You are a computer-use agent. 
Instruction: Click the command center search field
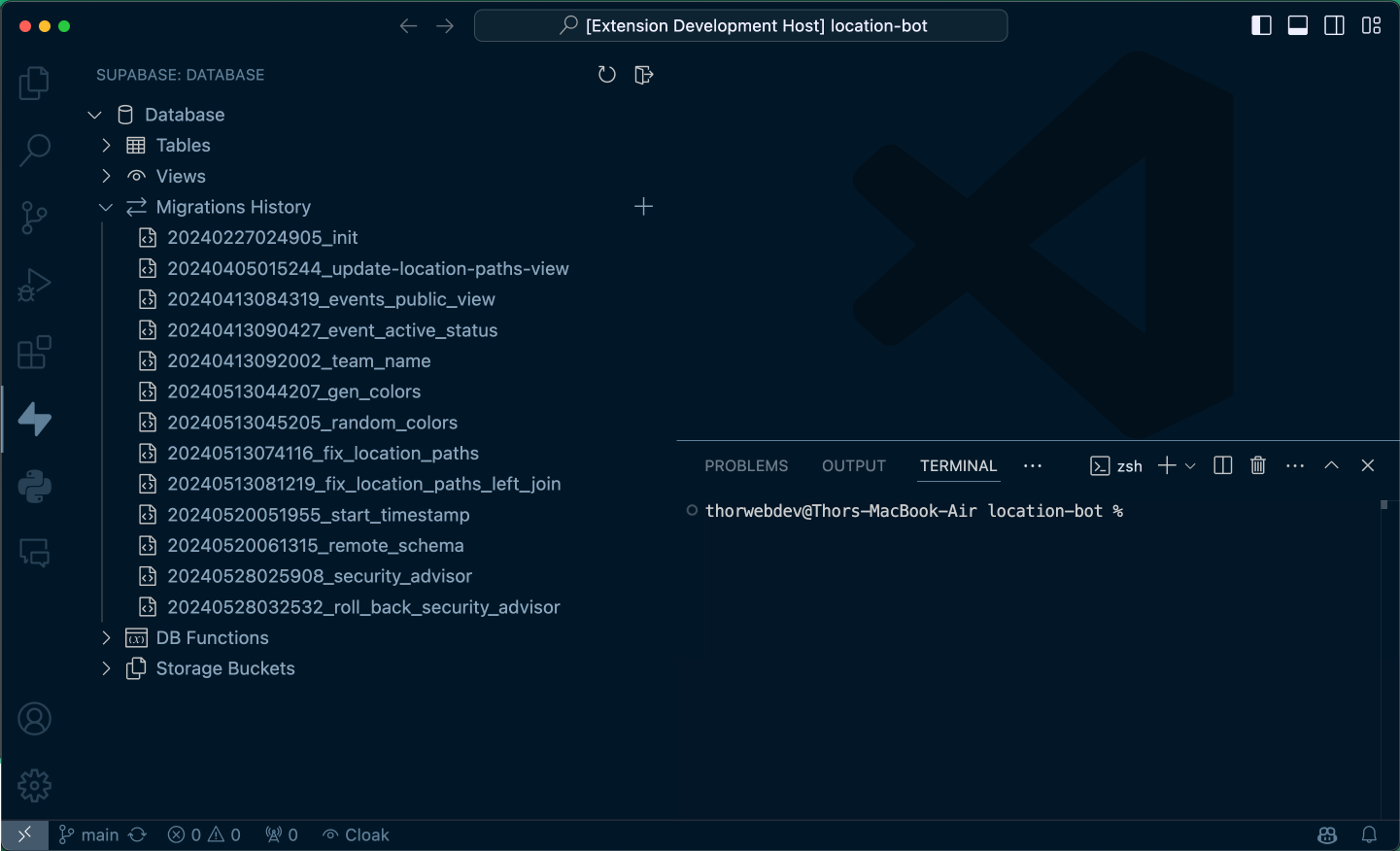click(740, 26)
